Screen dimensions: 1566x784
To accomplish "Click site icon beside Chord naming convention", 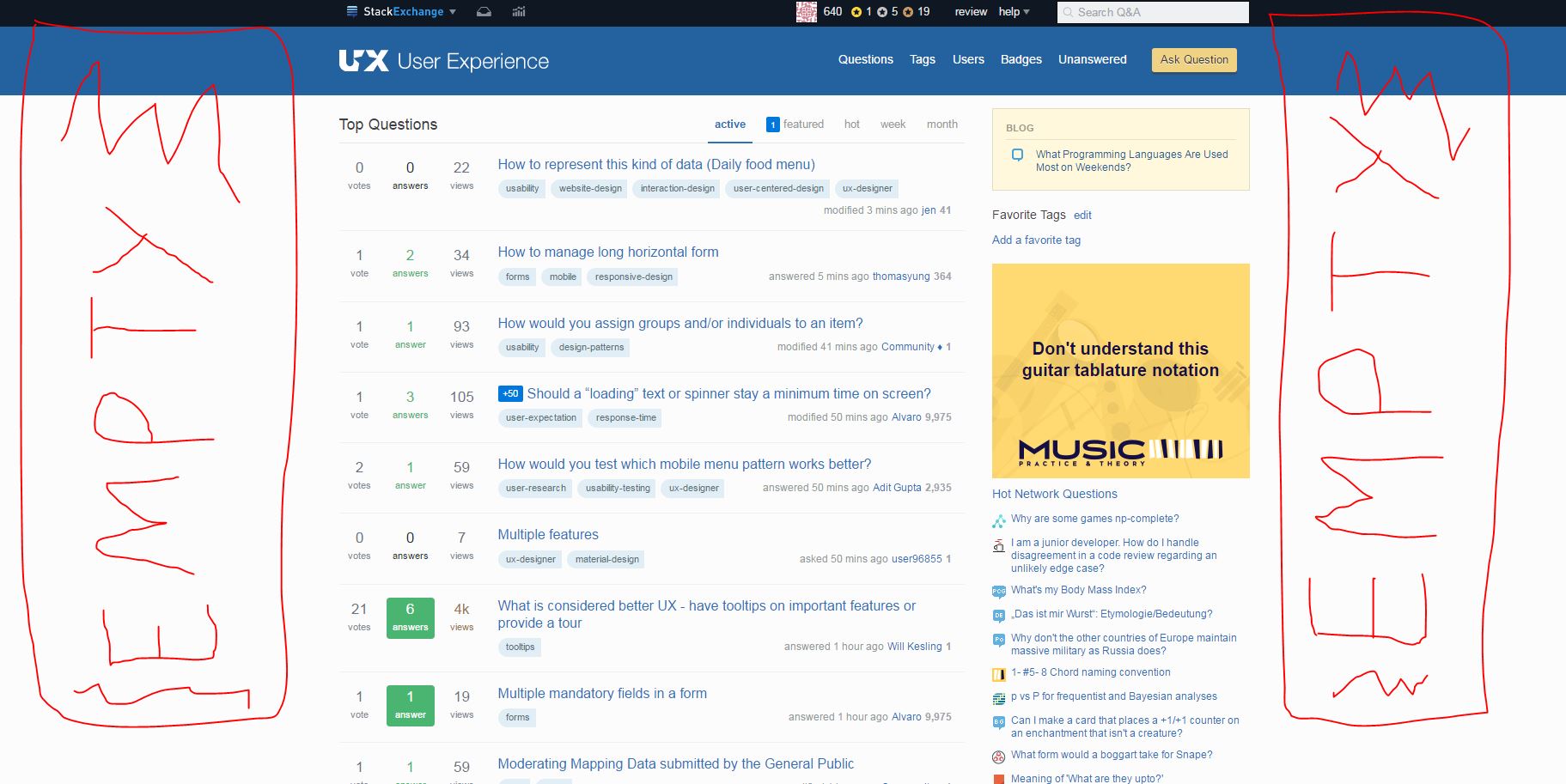I will [998, 674].
